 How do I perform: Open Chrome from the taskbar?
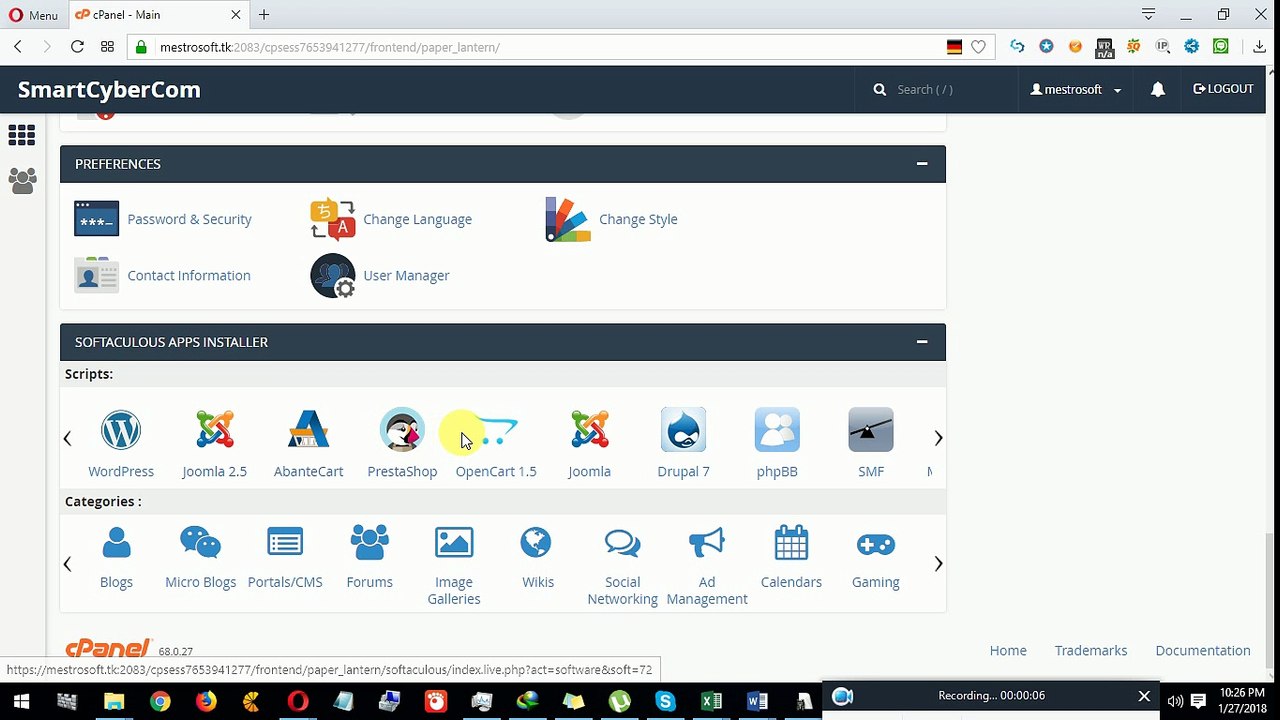(160, 701)
